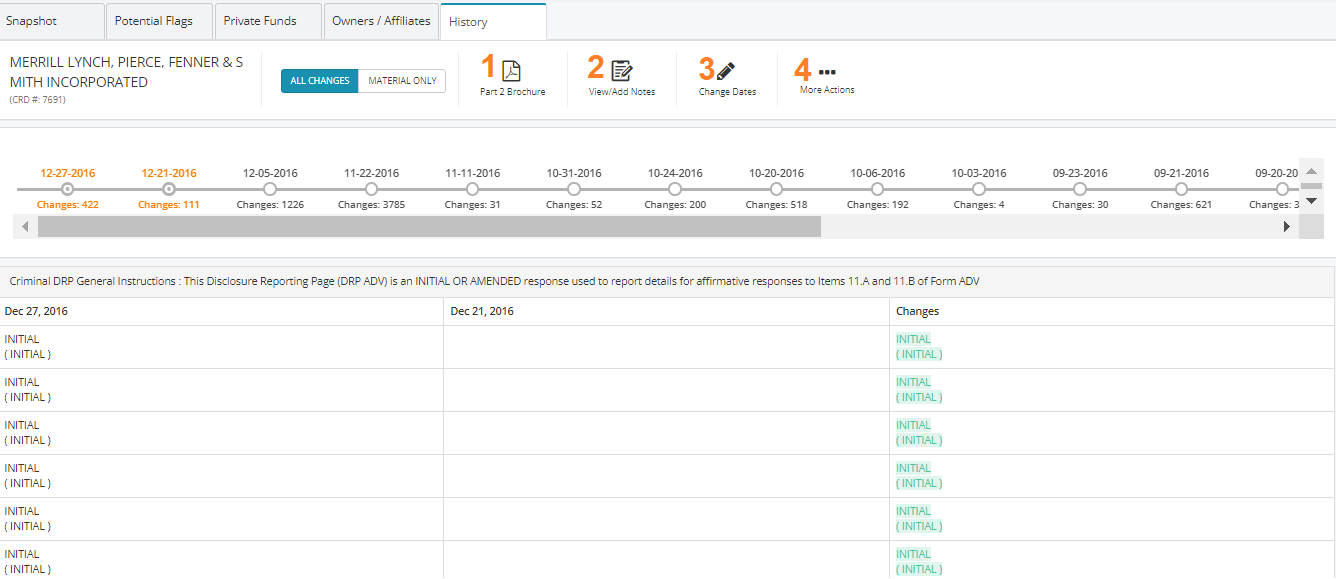The width and height of the screenshot is (1336, 579).
Task: Click the Changes: 621 count label
Action: point(1182,205)
